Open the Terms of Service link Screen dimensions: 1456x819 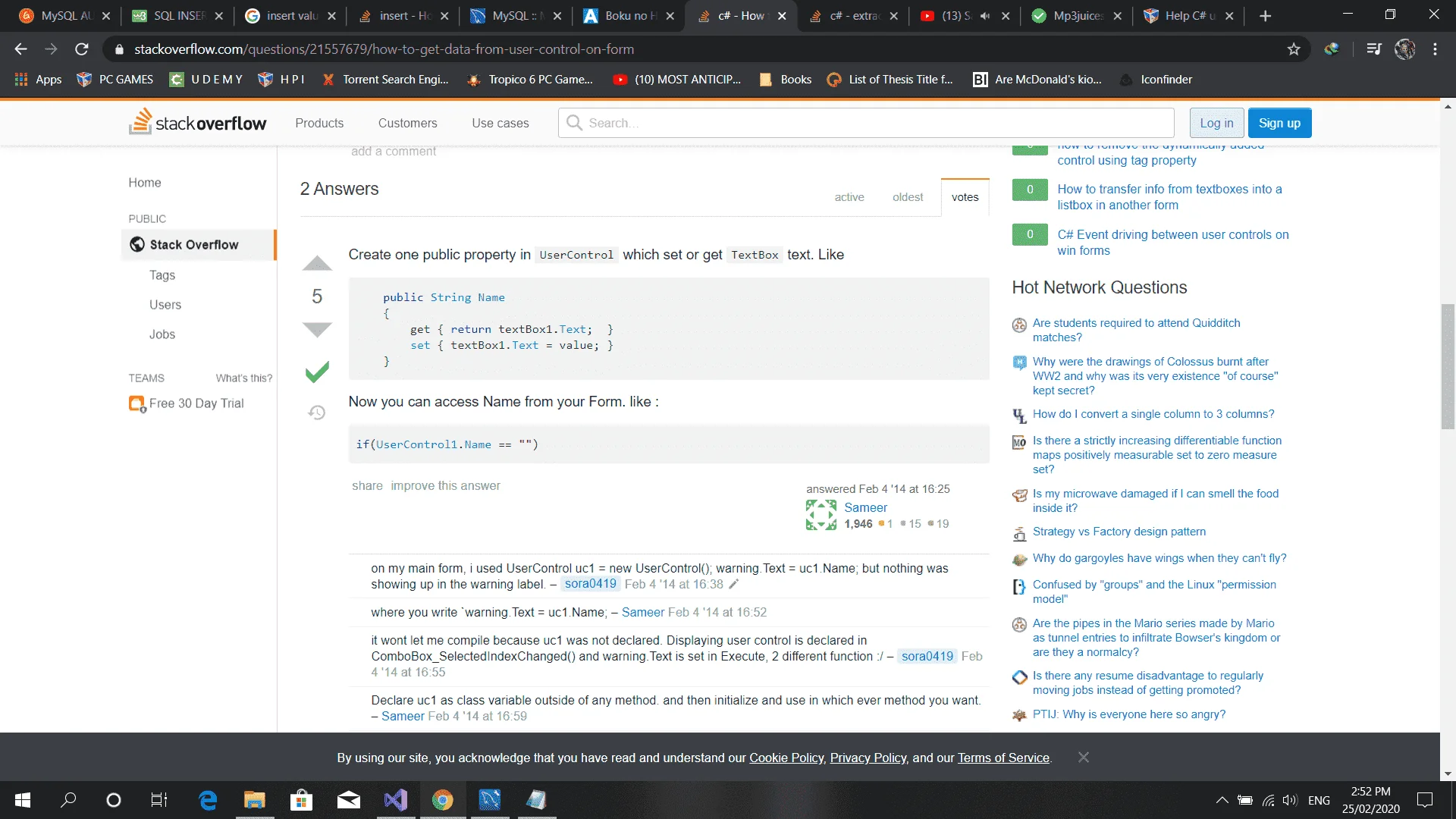(x=1003, y=758)
